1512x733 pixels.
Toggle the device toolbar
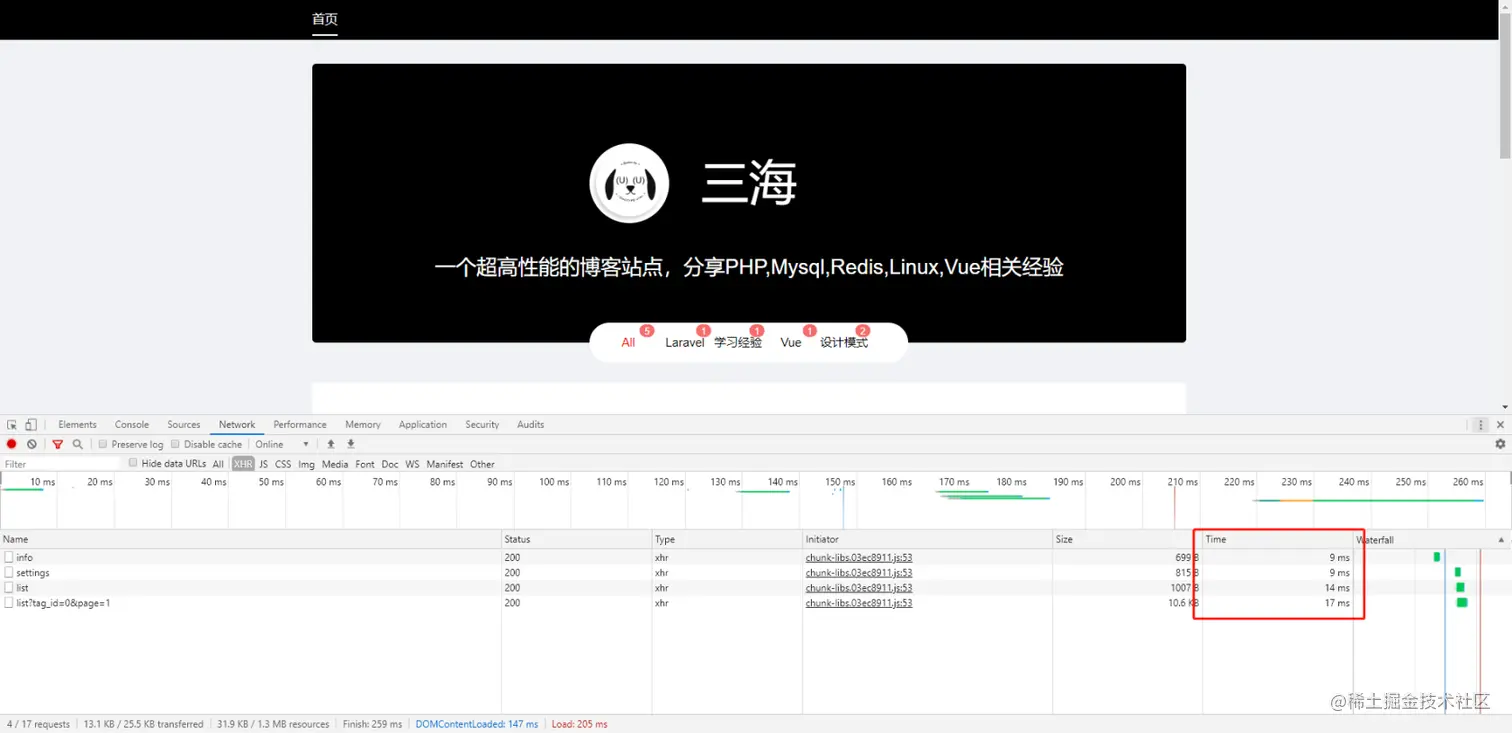(30, 424)
